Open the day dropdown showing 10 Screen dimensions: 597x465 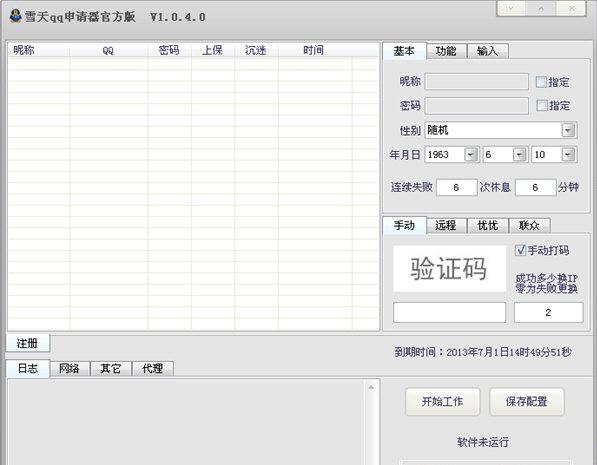pos(568,155)
